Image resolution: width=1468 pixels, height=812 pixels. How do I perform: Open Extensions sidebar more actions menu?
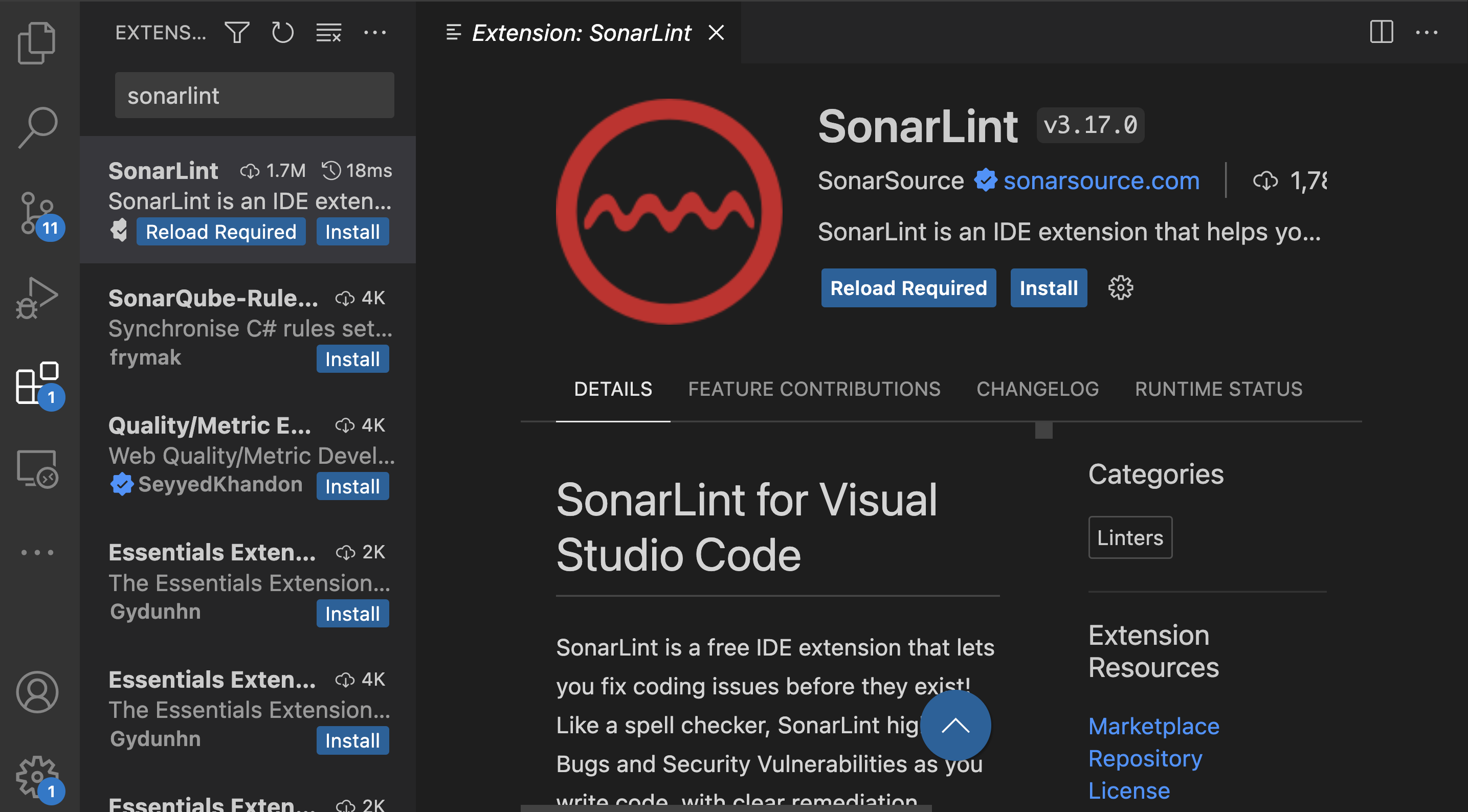click(374, 33)
